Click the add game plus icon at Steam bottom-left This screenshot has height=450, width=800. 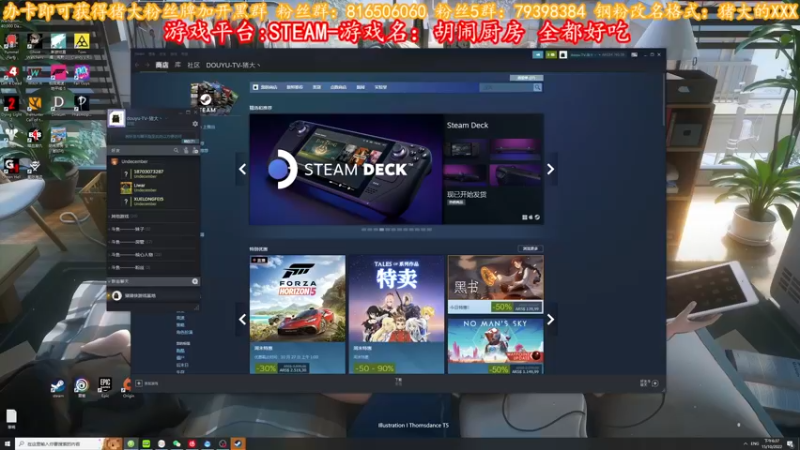pos(139,383)
